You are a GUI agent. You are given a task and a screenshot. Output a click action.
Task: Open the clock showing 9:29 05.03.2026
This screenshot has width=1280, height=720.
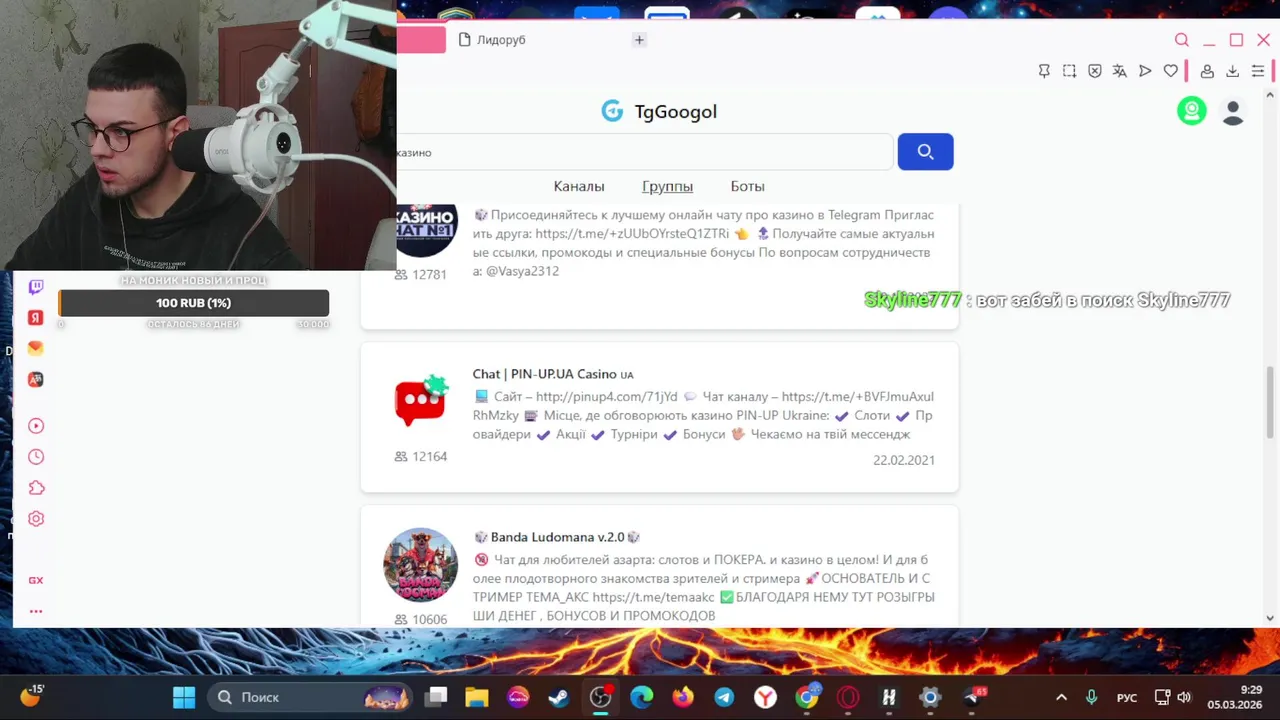tap(1235, 697)
